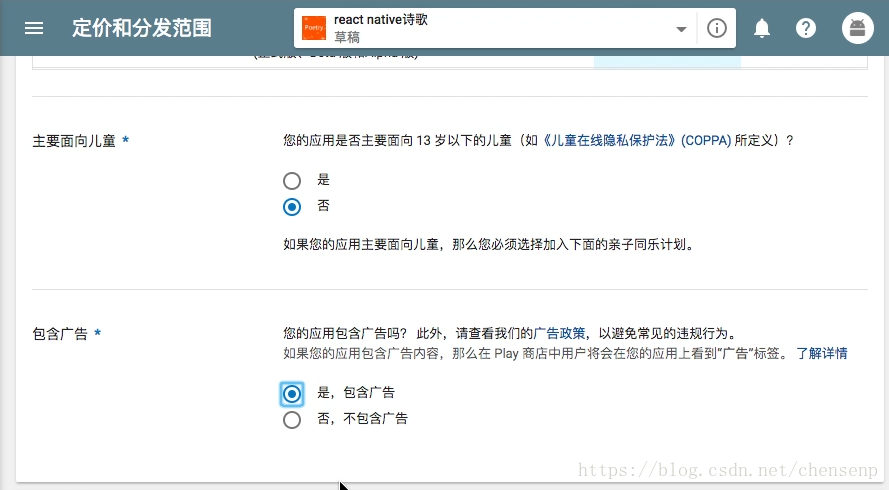Screen dimensions: 889x490
Task: Click the orange Poetry app icon
Action: 314,28
